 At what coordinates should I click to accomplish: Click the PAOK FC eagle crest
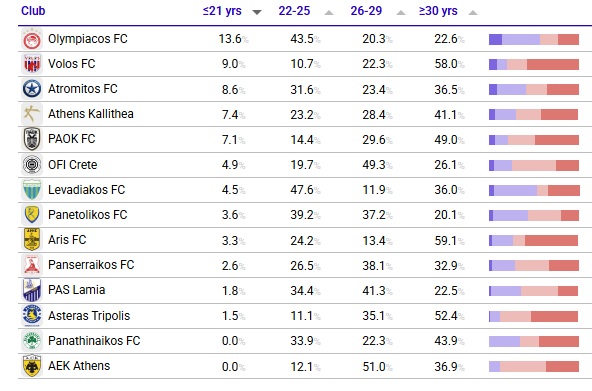(x=32, y=139)
